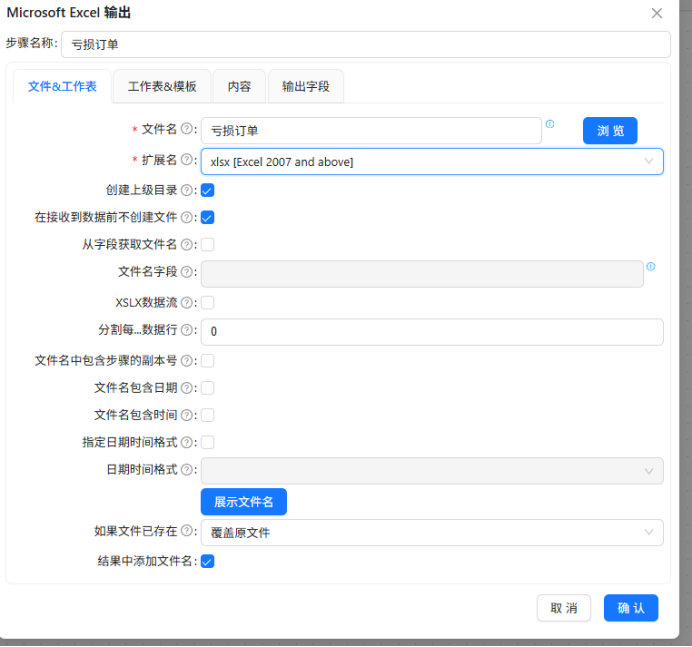Open the 输出字段 tab
The height and width of the screenshot is (647, 692).
click(306, 87)
